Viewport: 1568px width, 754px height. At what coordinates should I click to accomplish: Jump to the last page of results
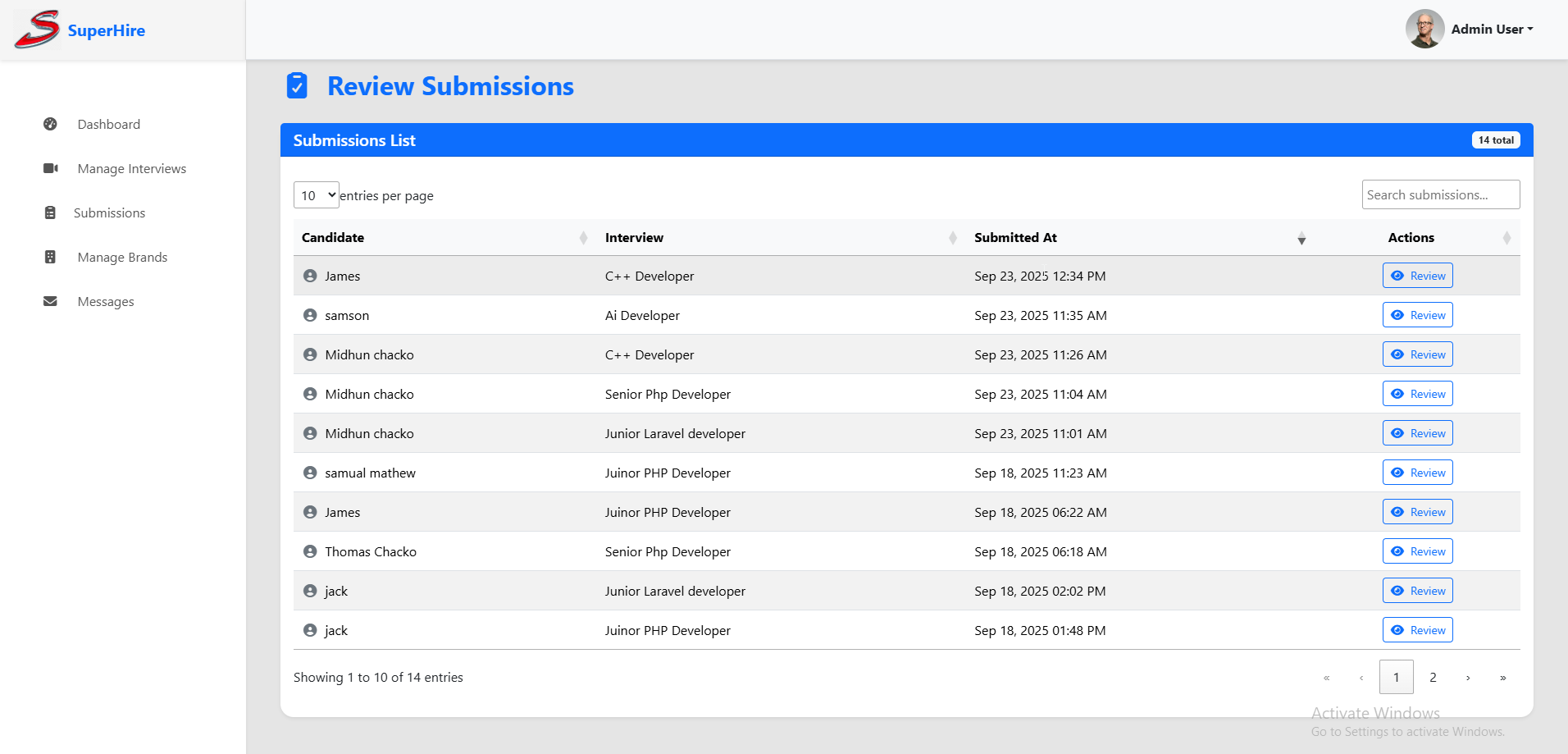pyautogui.click(x=1502, y=678)
